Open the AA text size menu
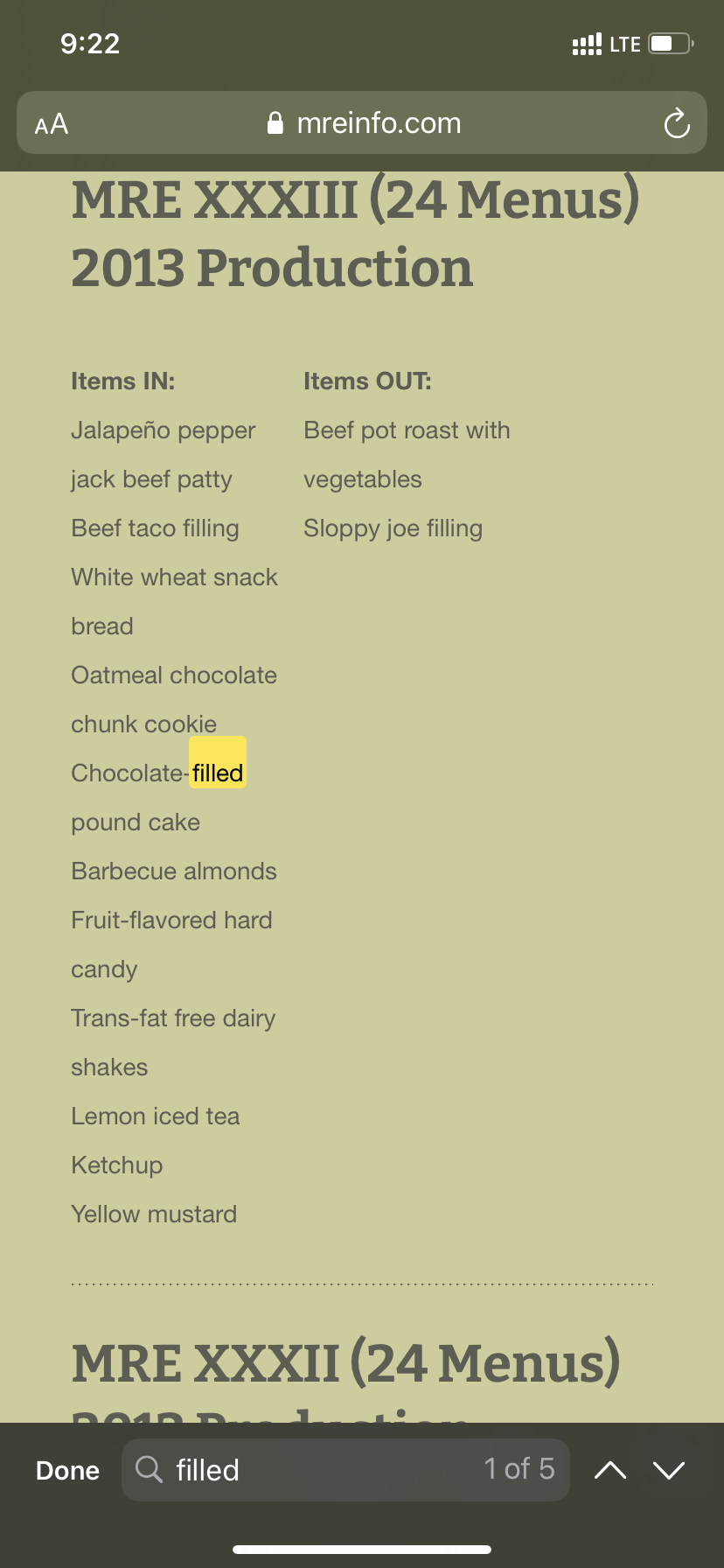 point(52,124)
